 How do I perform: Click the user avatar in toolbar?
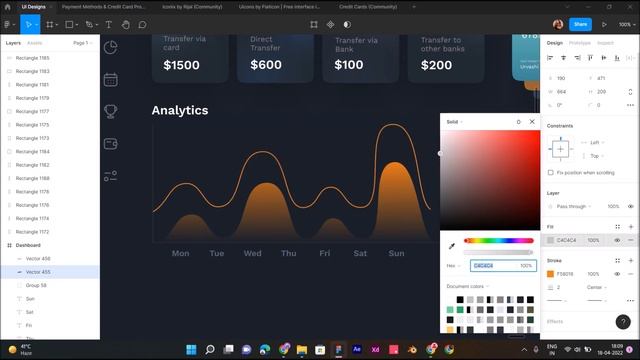pos(558,24)
